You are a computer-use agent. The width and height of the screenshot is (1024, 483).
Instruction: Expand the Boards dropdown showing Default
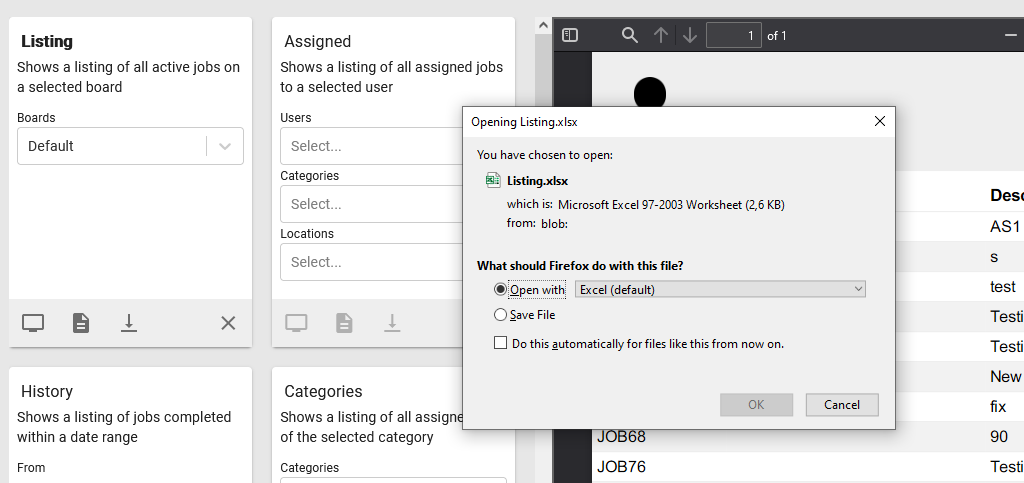coord(131,146)
